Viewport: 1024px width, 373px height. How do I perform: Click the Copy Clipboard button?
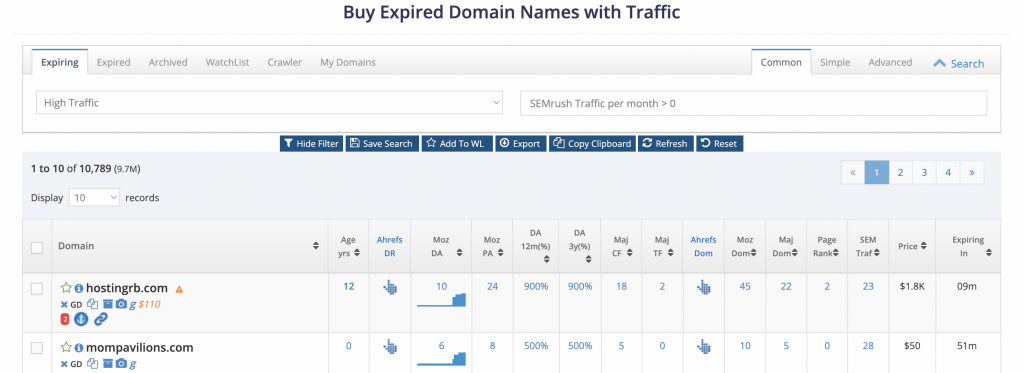click(592, 144)
